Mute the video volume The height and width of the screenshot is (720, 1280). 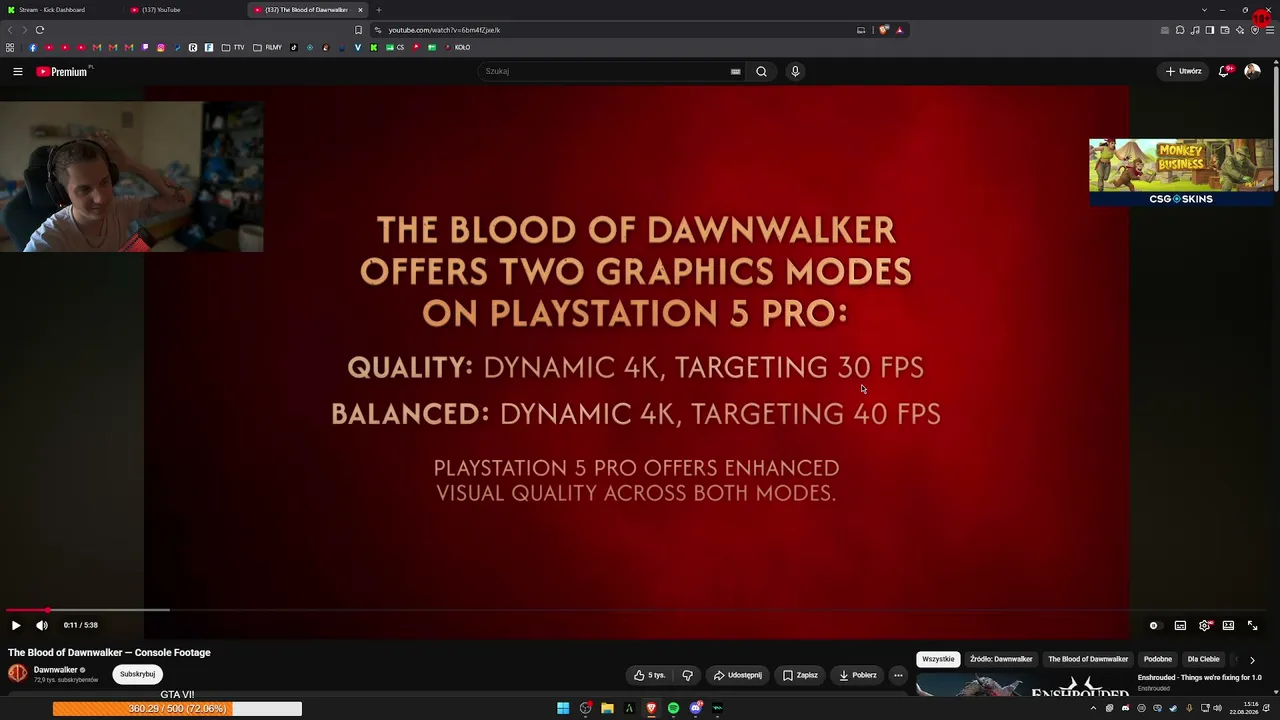pos(42,625)
